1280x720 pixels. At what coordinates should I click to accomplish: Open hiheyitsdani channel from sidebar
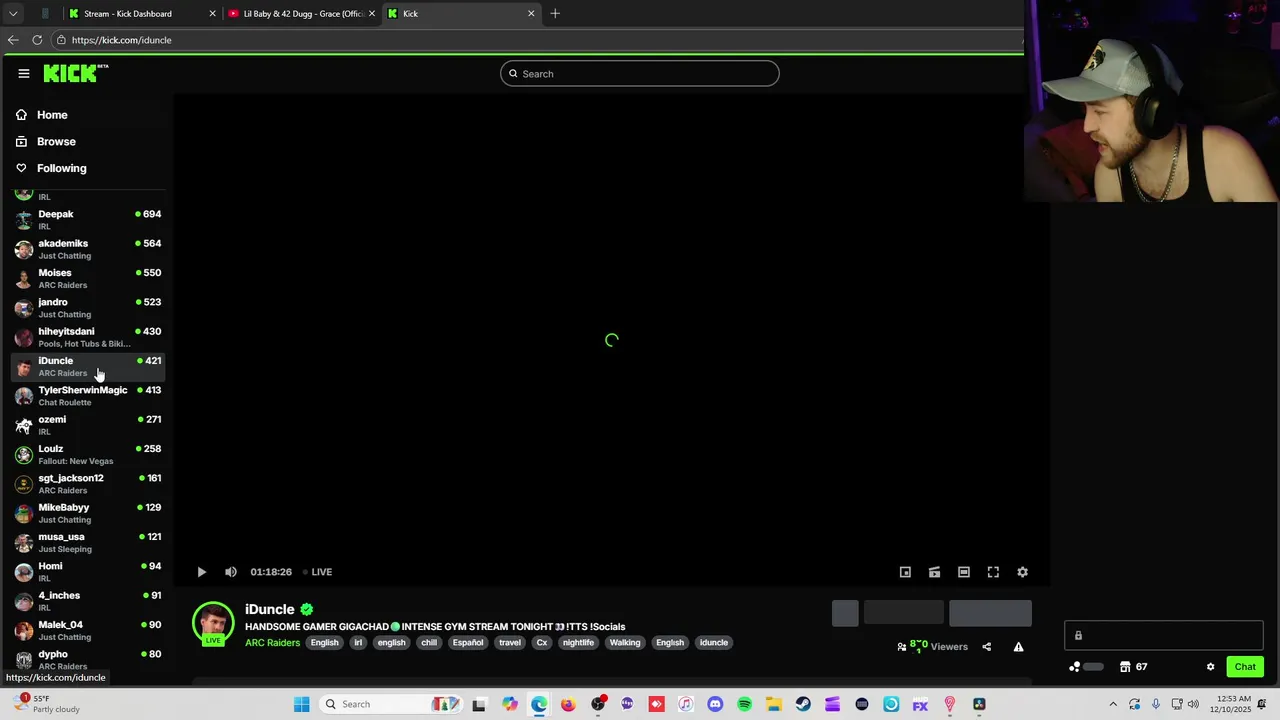coord(88,337)
